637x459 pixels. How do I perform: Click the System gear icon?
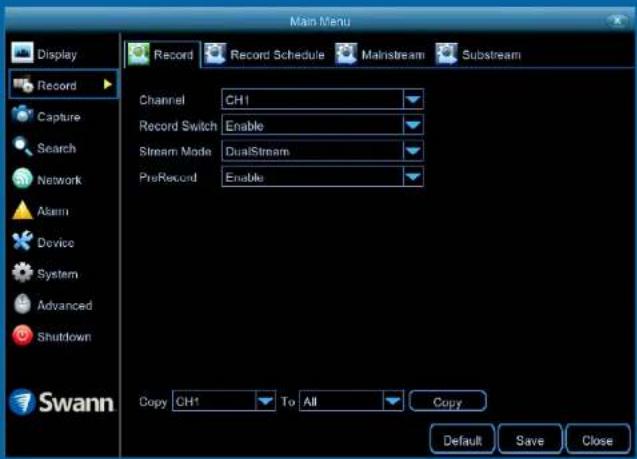[x=22, y=273]
